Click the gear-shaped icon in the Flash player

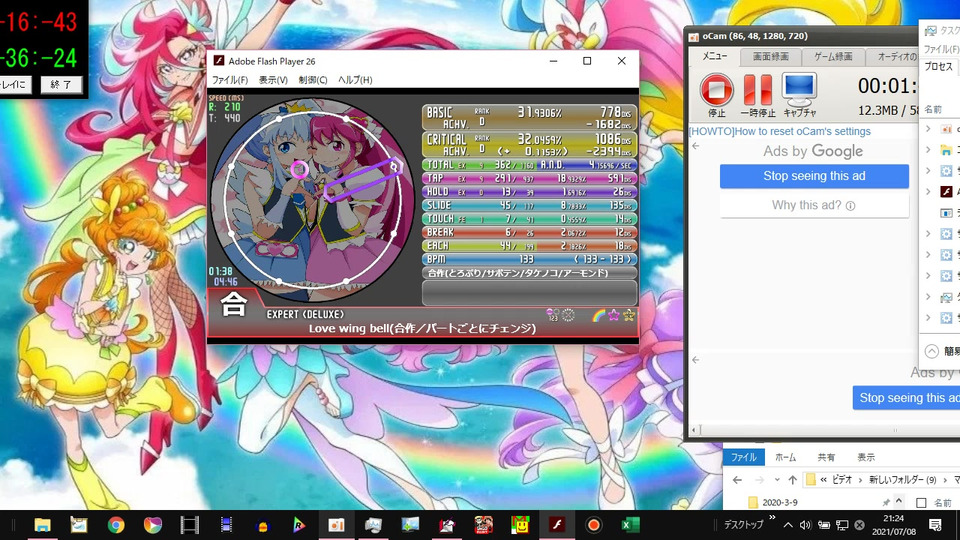[x=568, y=315]
